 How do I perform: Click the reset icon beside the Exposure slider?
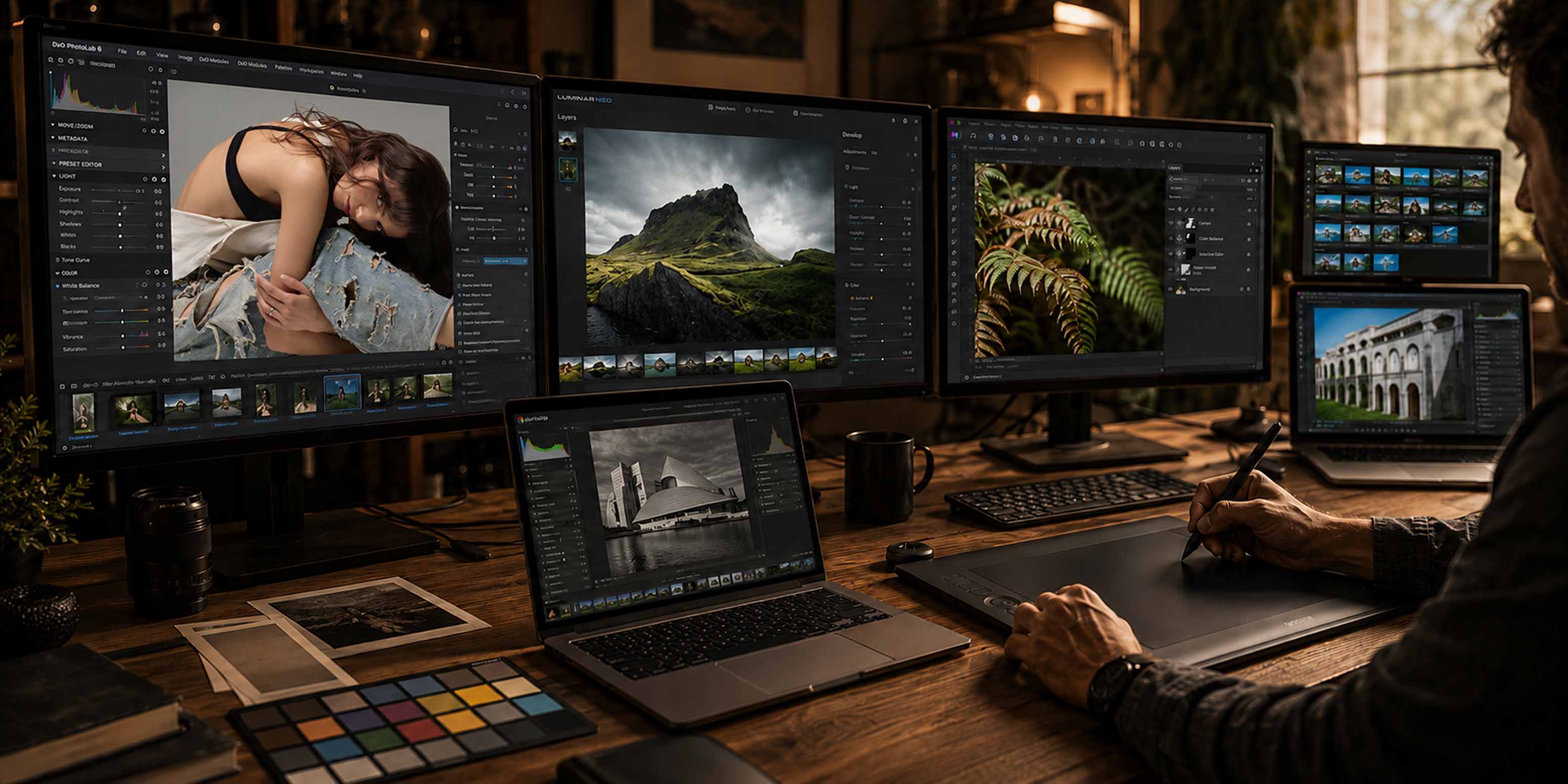[159, 191]
